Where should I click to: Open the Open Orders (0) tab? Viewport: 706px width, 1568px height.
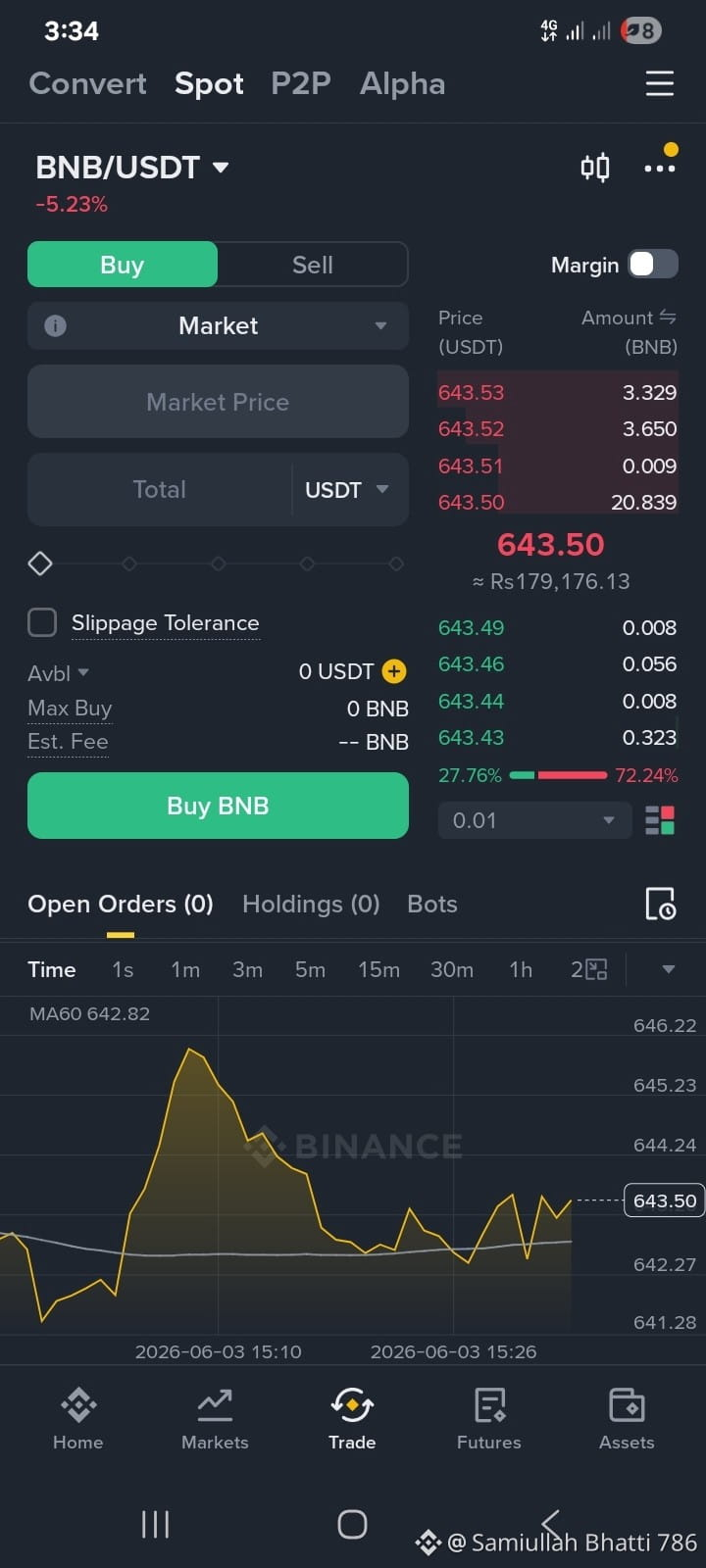point(121,904)
